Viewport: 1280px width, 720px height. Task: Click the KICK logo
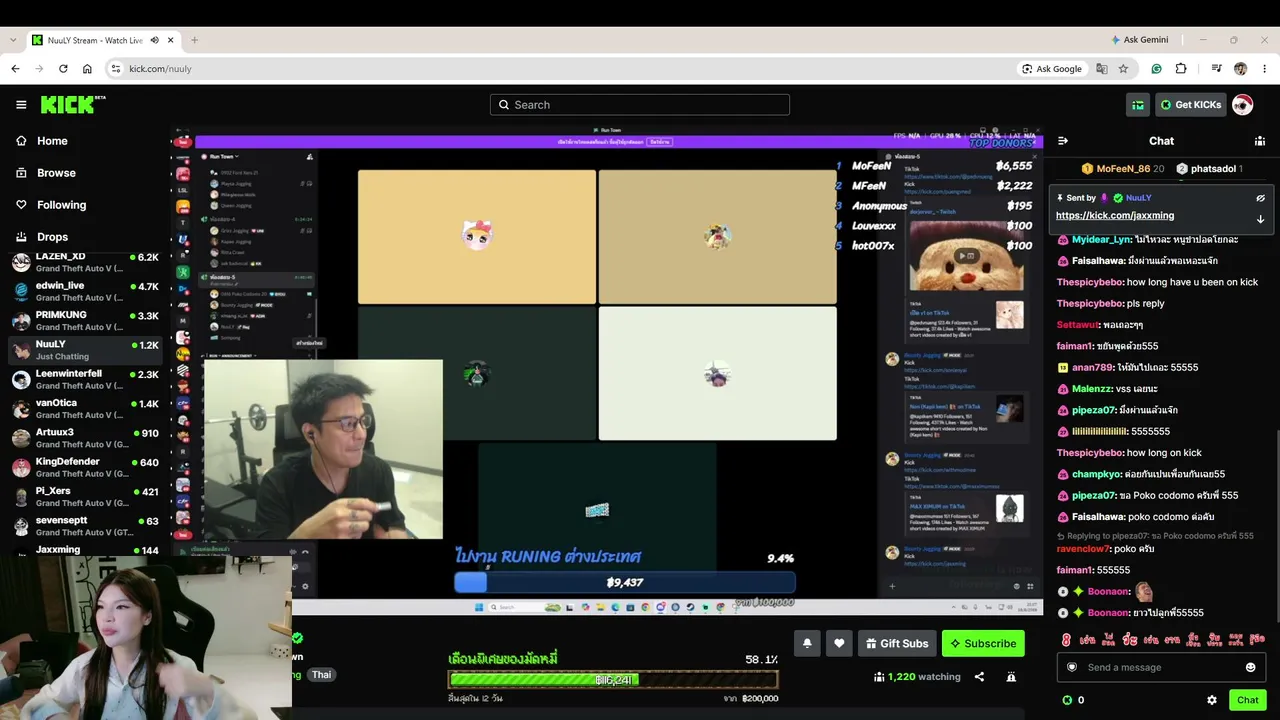click(73, 104)
